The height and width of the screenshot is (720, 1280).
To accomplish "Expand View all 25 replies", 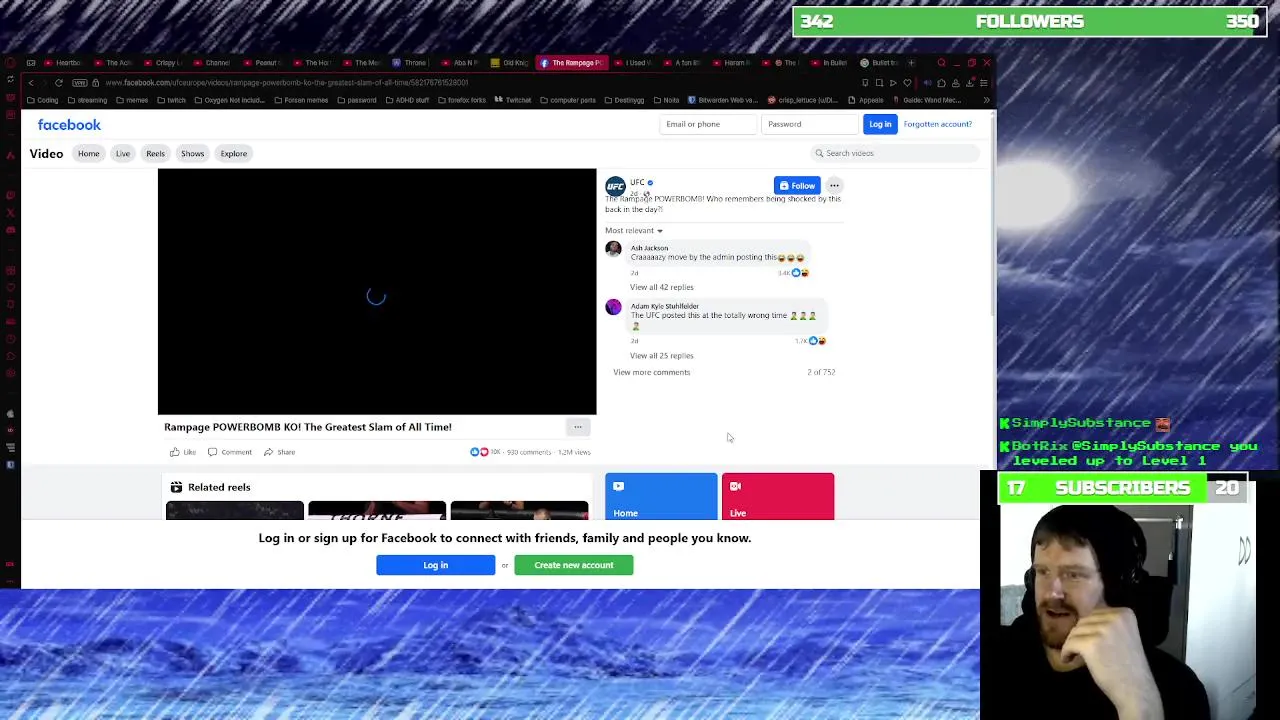I will coord(661,356).
